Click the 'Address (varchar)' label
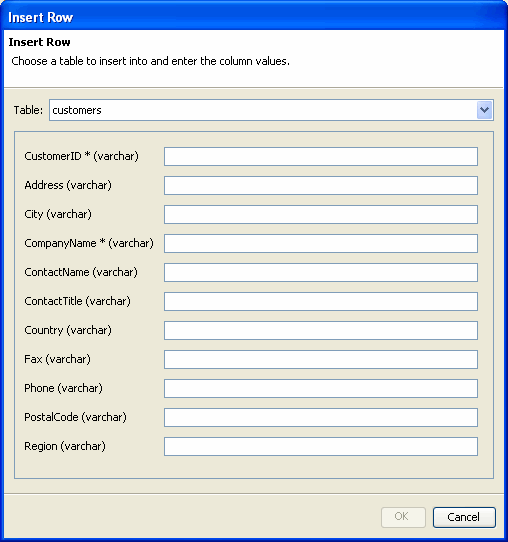Viewport: 508px width, 542px height. tap(68, 185)
